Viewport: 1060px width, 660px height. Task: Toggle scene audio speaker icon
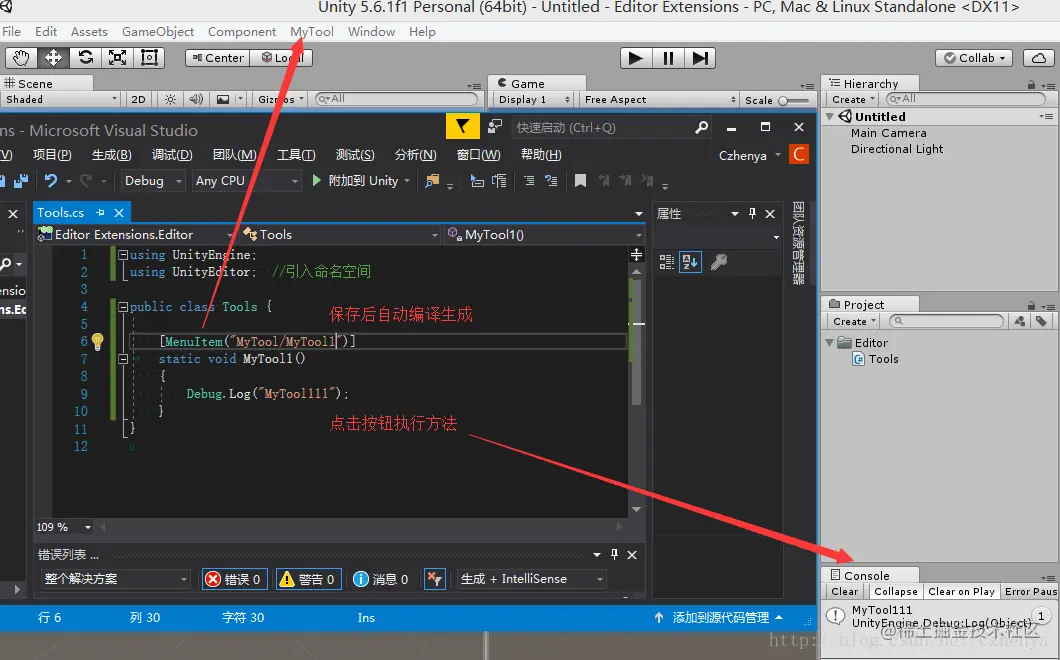click(x=196, y=99)
